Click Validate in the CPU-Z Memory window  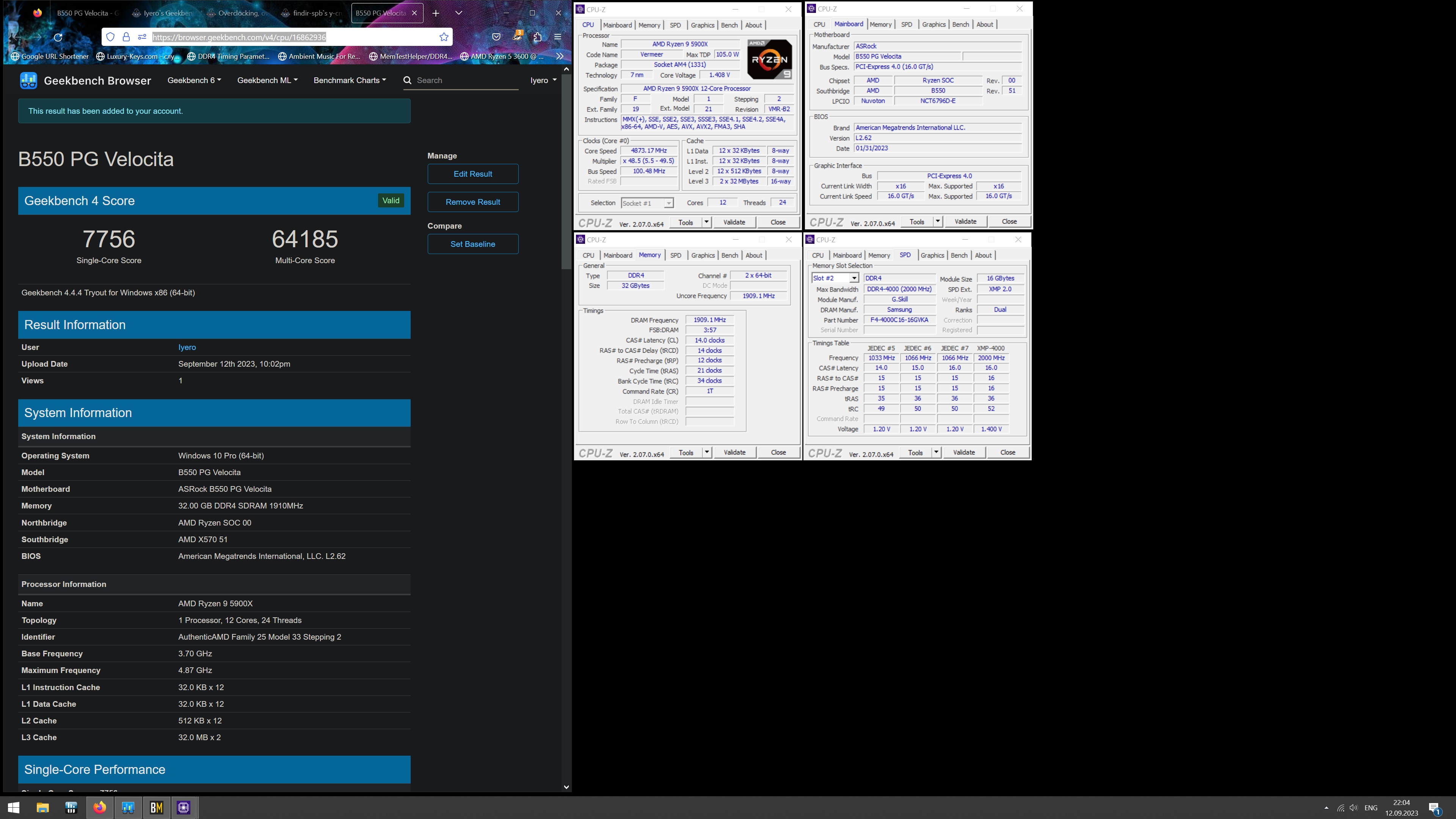[734, 452]
